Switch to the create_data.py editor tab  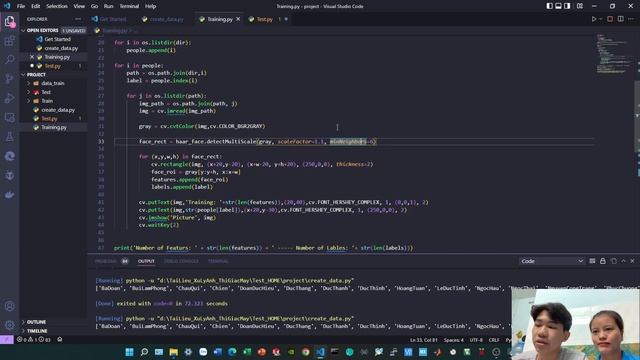coord(163,19)
